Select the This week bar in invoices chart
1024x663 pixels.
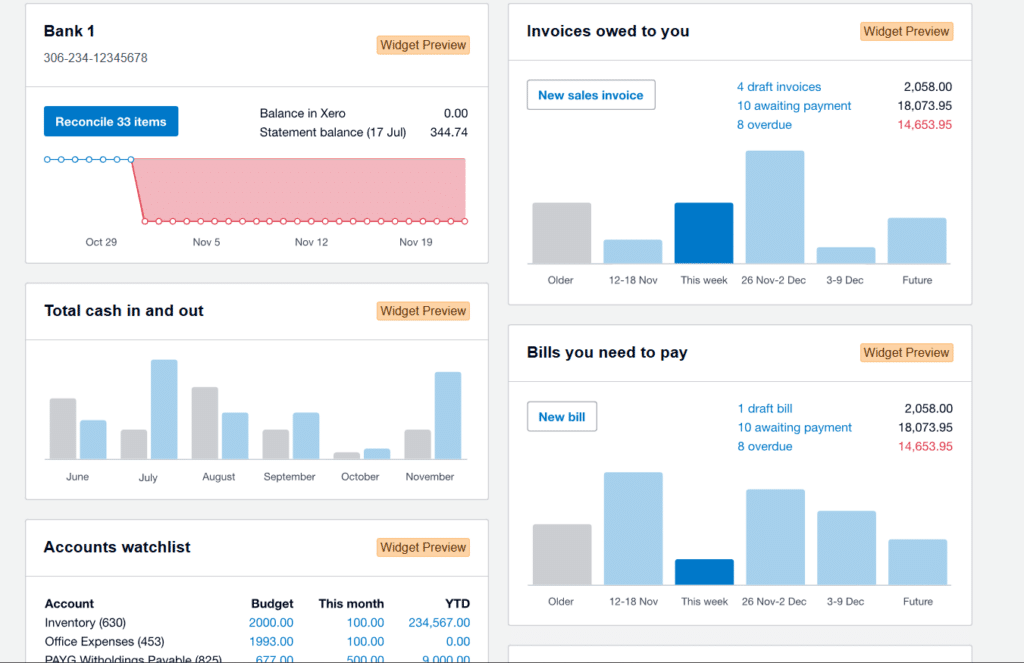point(704,230)
